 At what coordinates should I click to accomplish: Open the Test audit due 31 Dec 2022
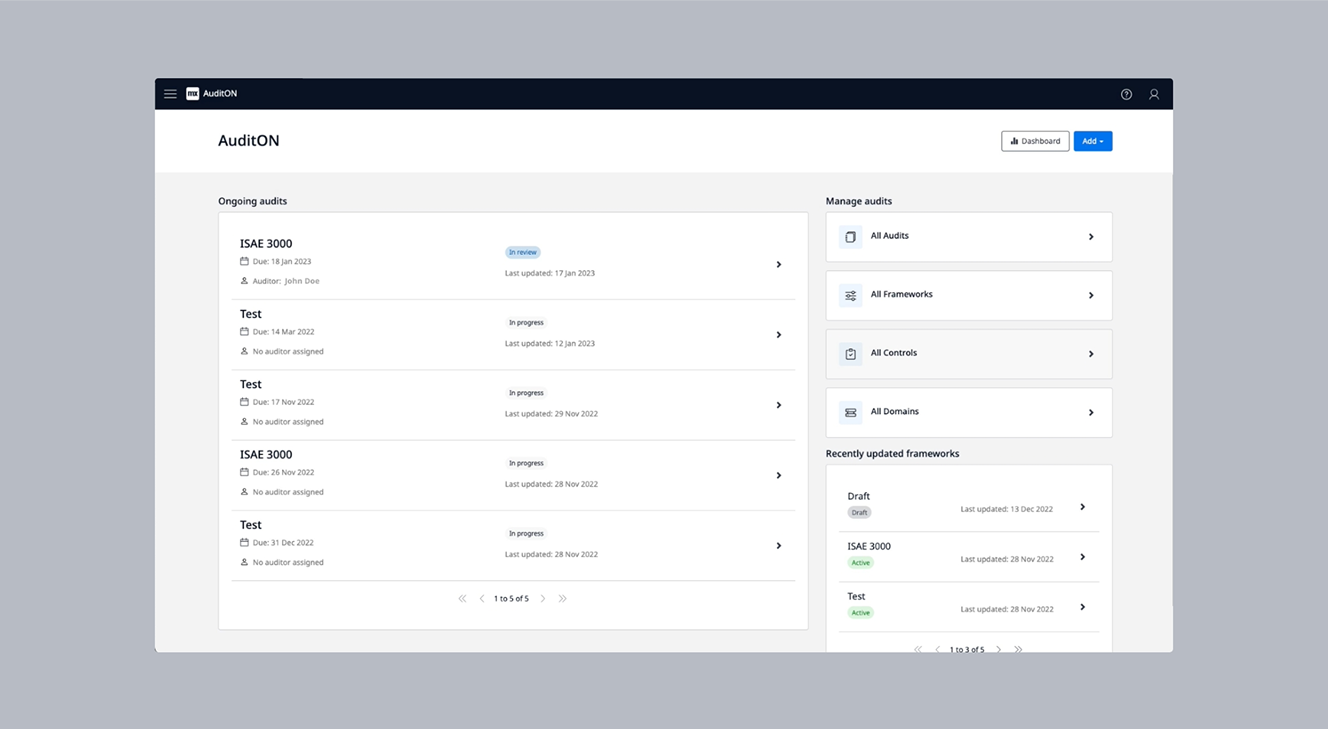point(778,546)
